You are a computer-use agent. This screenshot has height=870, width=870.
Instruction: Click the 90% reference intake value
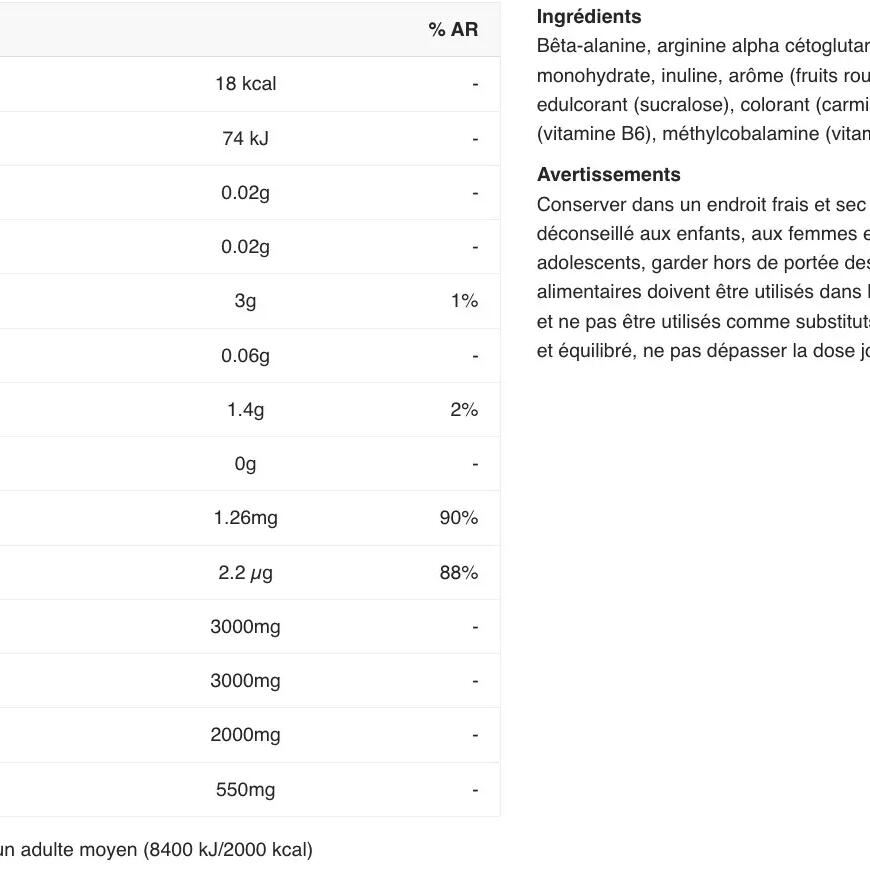(459, 518)
